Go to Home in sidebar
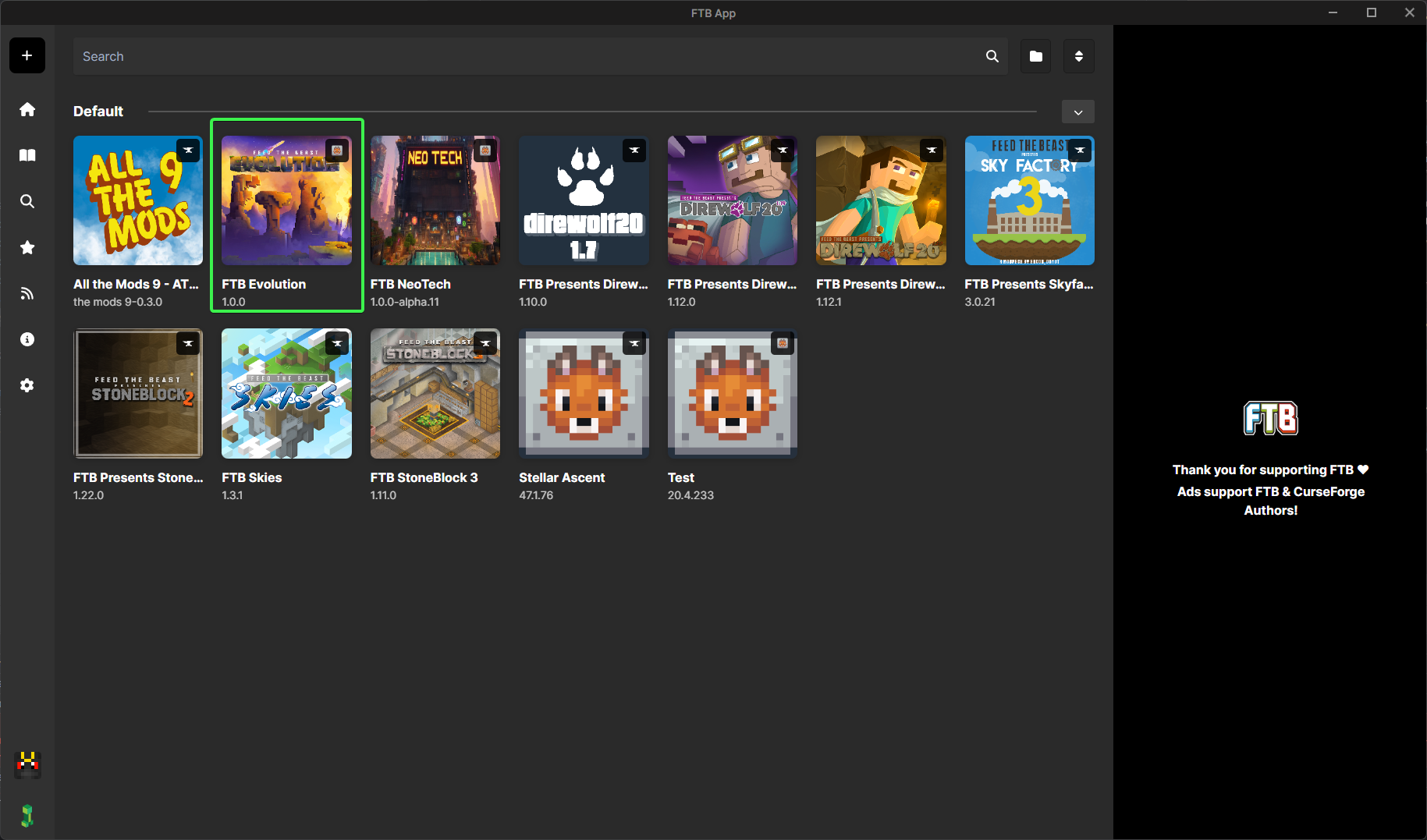The width and height of the screenshot is (1427, 840). 27,109
